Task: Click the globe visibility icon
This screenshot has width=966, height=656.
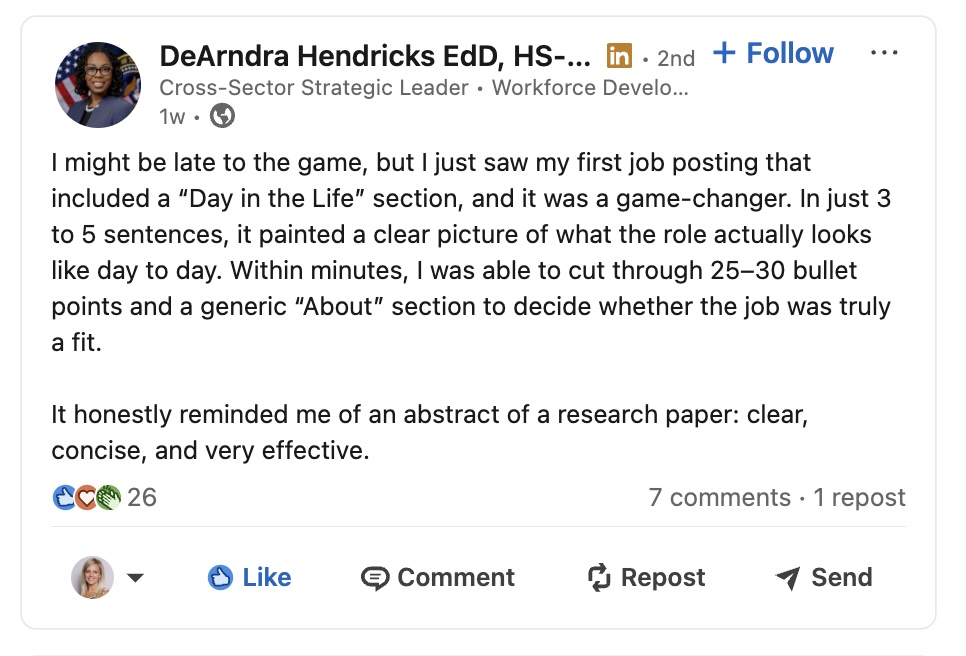Action: pos(223,117)
